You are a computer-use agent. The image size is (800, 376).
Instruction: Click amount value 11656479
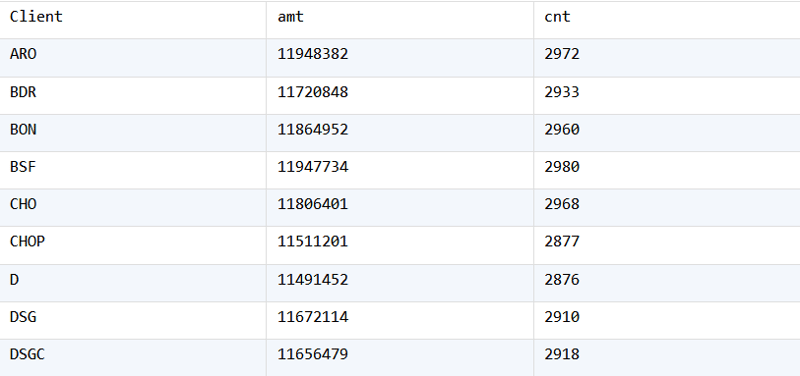313,354
